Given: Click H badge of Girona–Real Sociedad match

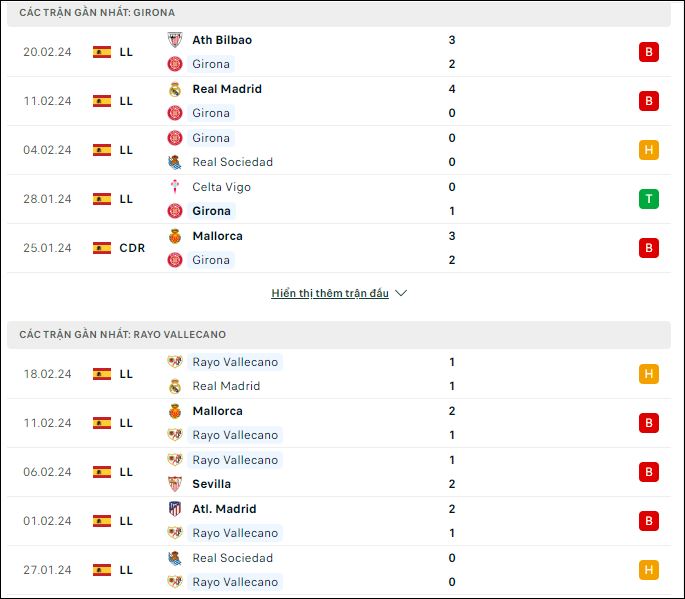Looking at the screenshot, I should 649,150.
